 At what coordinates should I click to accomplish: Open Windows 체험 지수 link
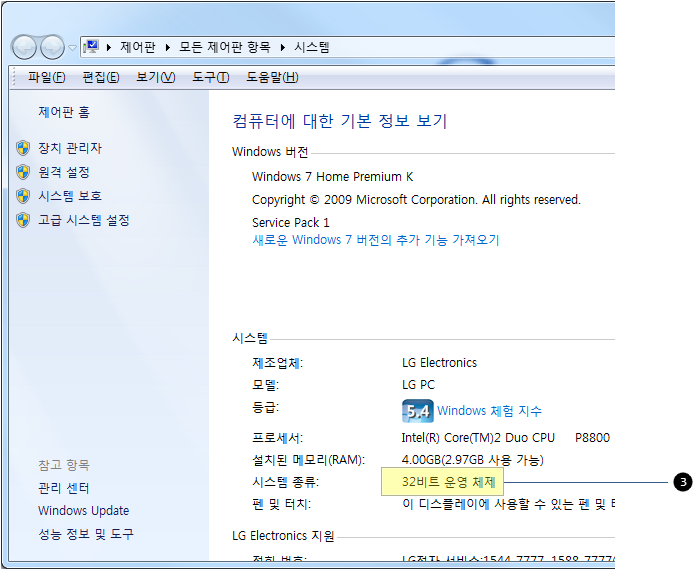coord(490,411)
